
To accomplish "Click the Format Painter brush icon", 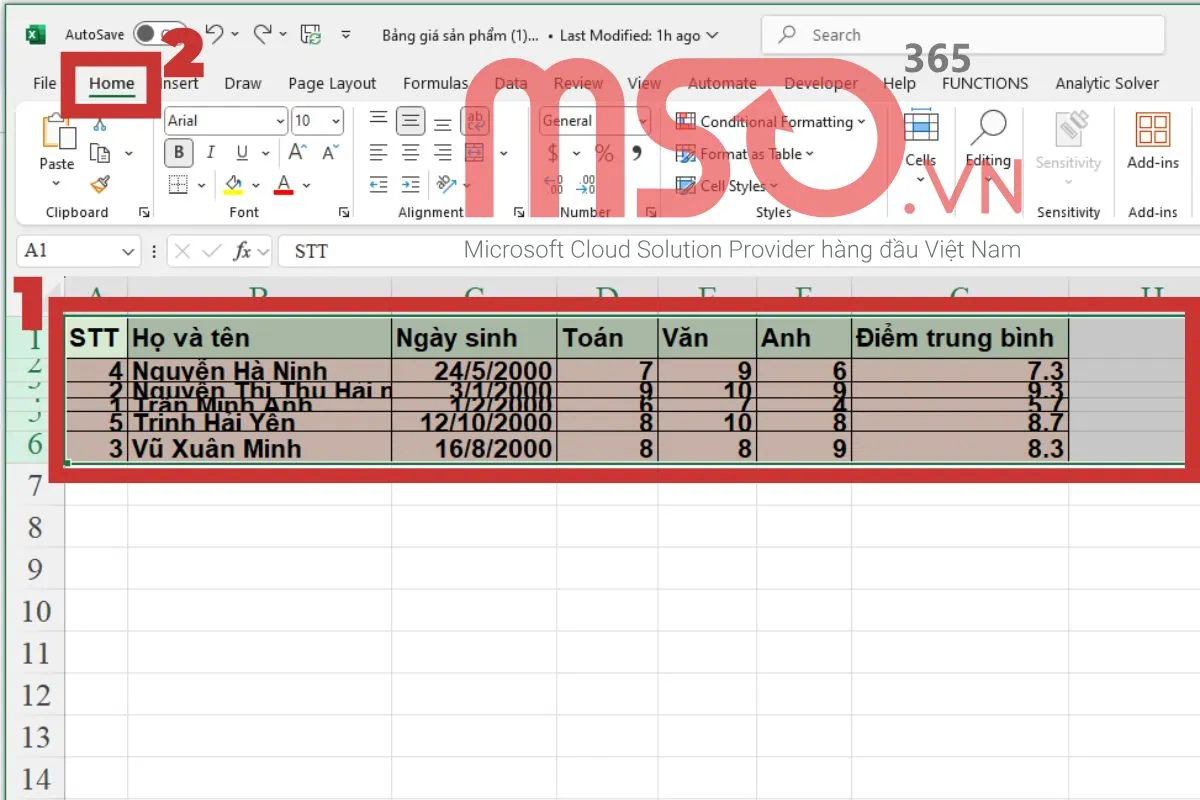I will click(x=99, y=185).
